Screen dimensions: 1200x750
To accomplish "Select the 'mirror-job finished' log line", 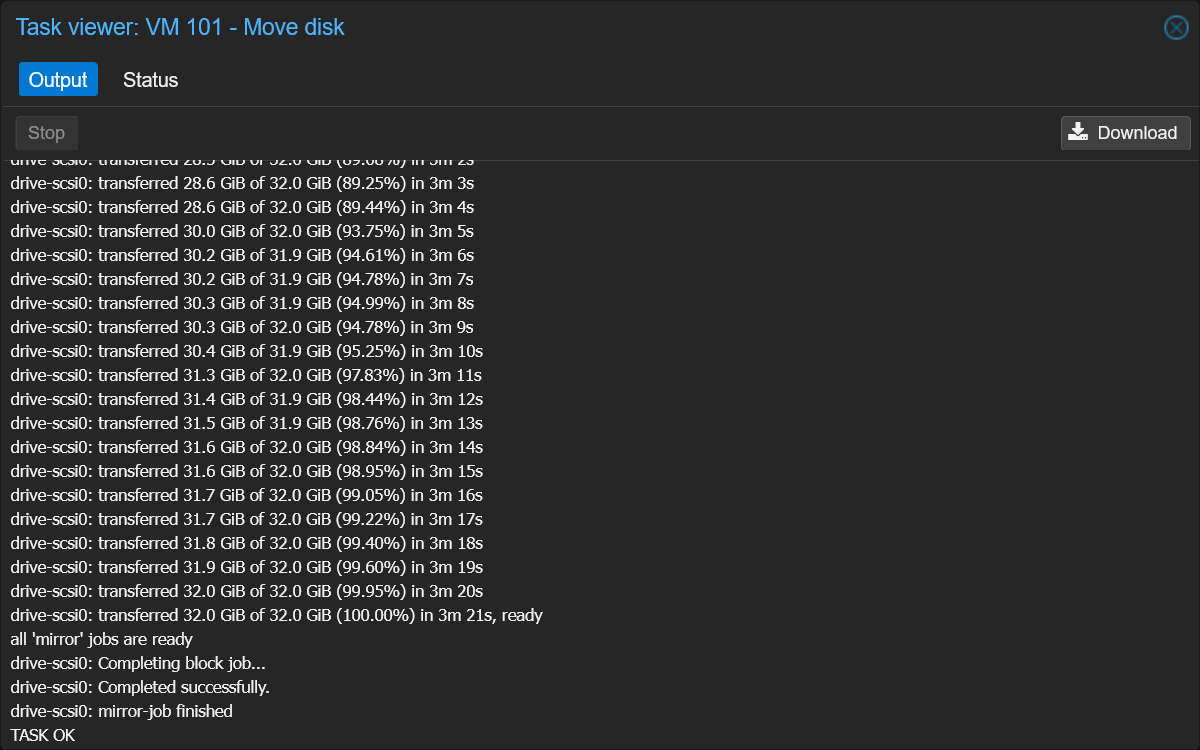I will (121, 711).
